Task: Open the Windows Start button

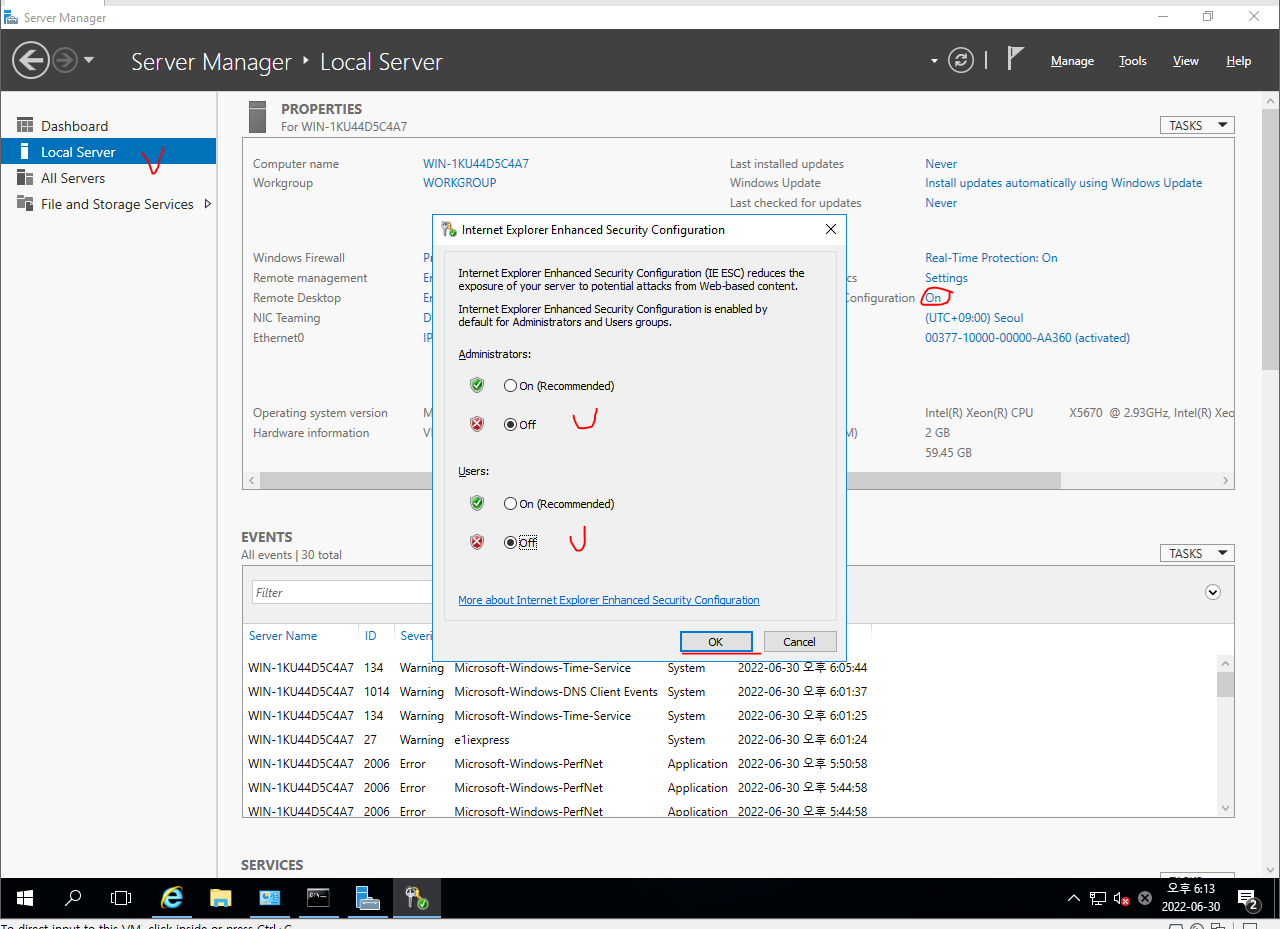Action: 24,898
